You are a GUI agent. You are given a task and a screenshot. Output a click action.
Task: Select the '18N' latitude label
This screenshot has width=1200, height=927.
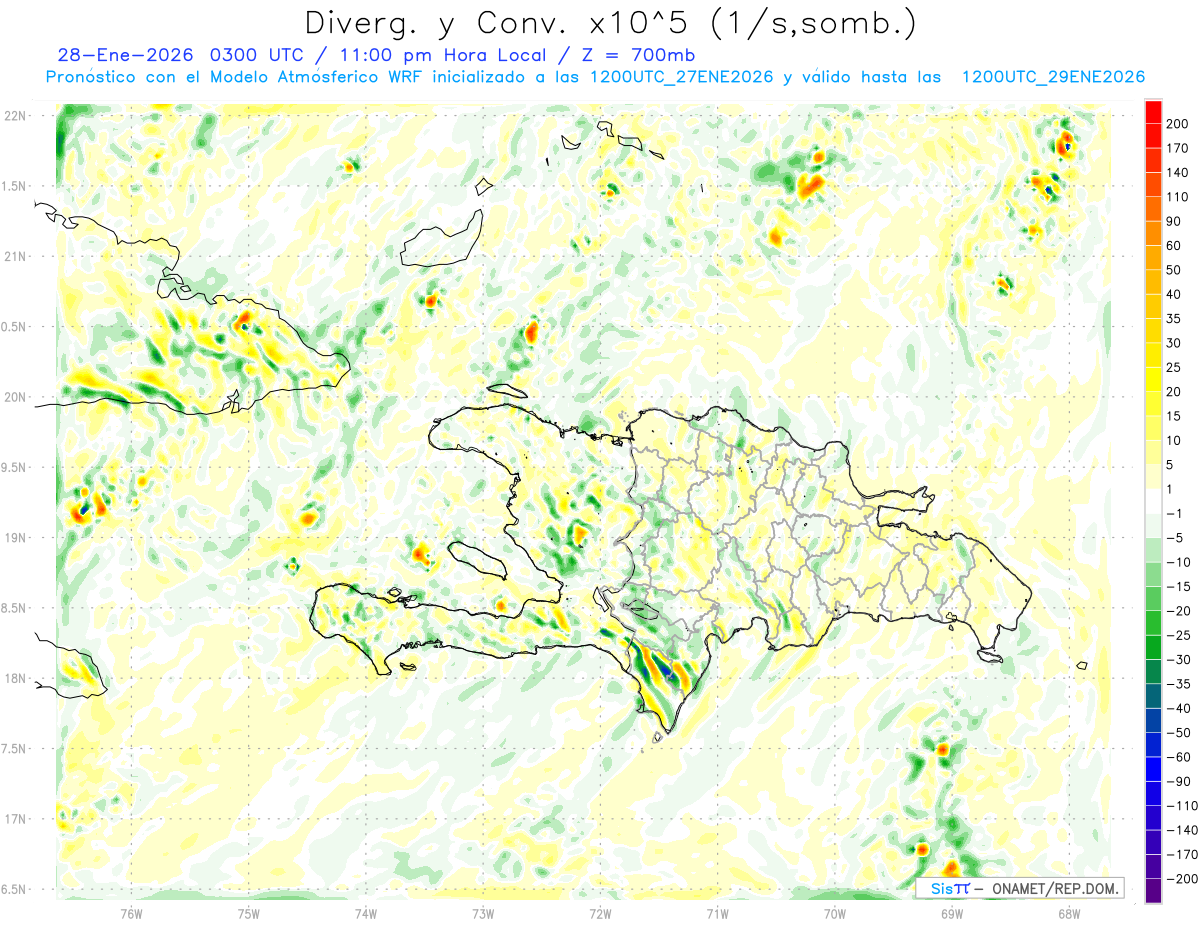(x=17, y=678)
